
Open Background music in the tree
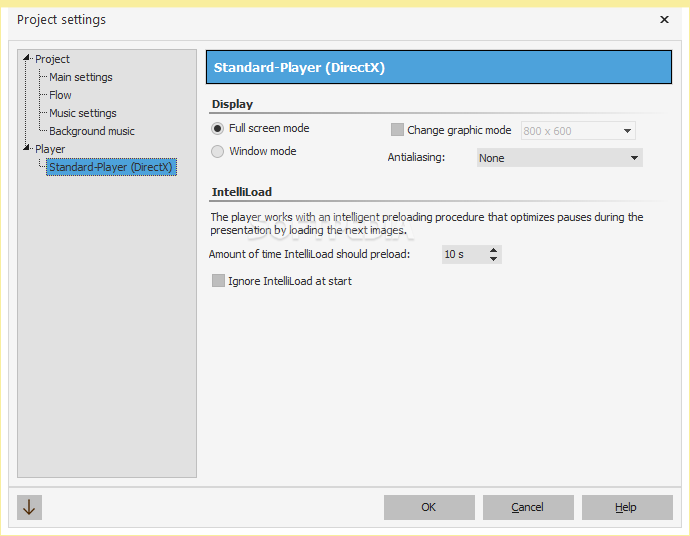tap(92, 131)
